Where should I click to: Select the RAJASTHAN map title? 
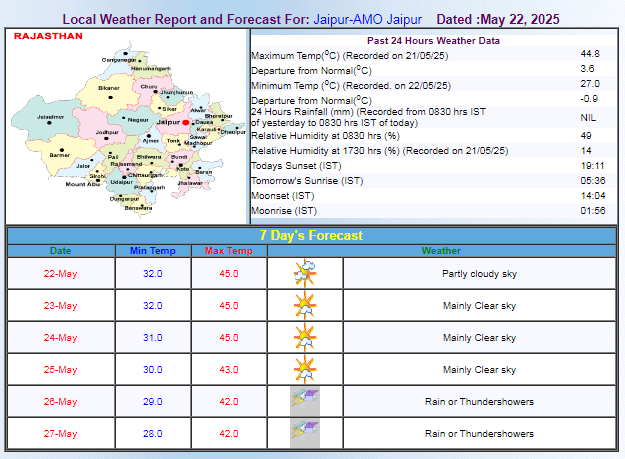[x=48, y=36]
